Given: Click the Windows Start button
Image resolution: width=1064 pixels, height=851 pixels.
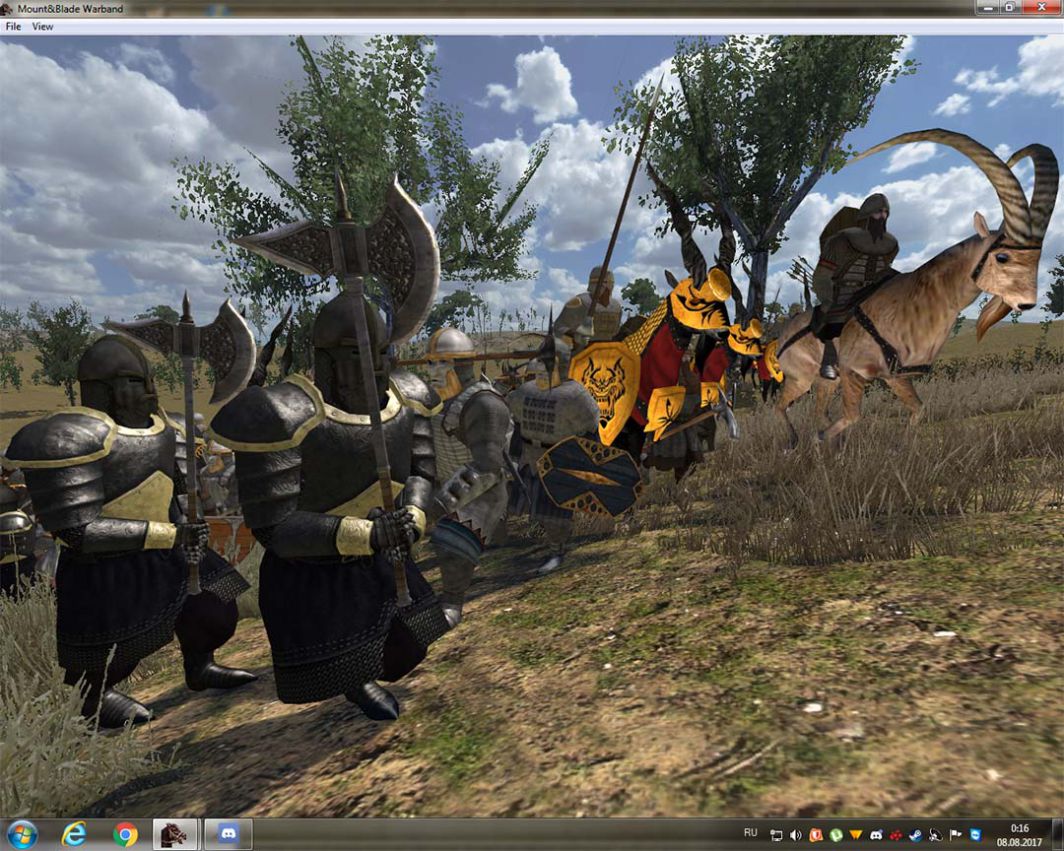Looking at the screenshot, I should point(21,834).
